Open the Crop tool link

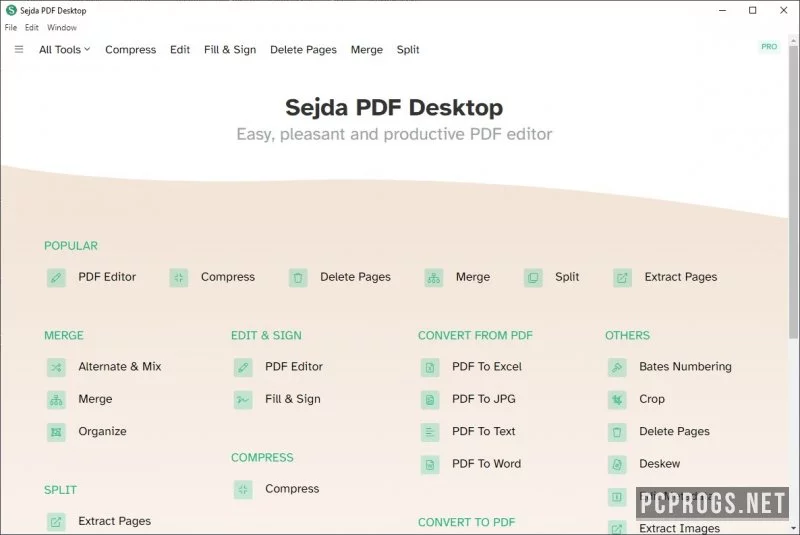pos(652,399)
